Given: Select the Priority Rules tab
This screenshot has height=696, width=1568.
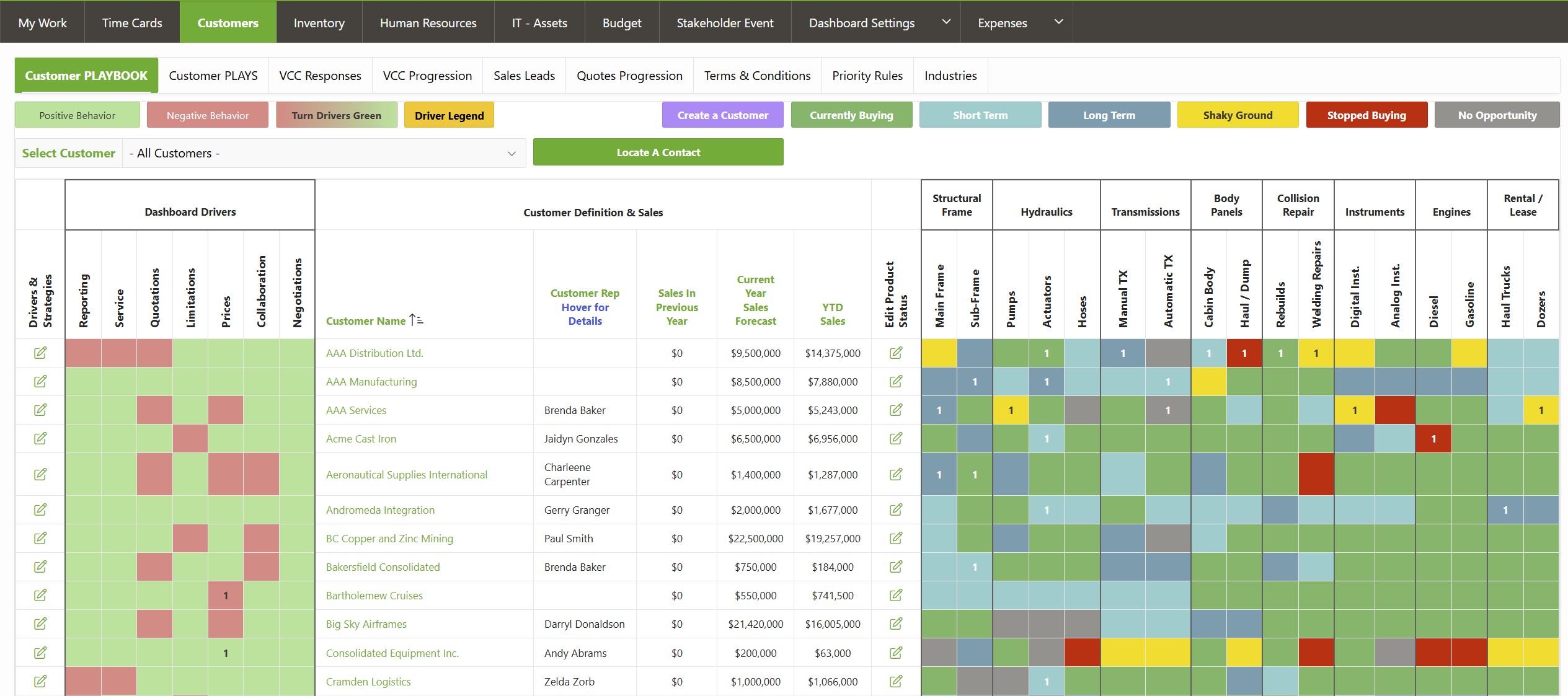Looking at the screenshot, I should click(867, 76).
